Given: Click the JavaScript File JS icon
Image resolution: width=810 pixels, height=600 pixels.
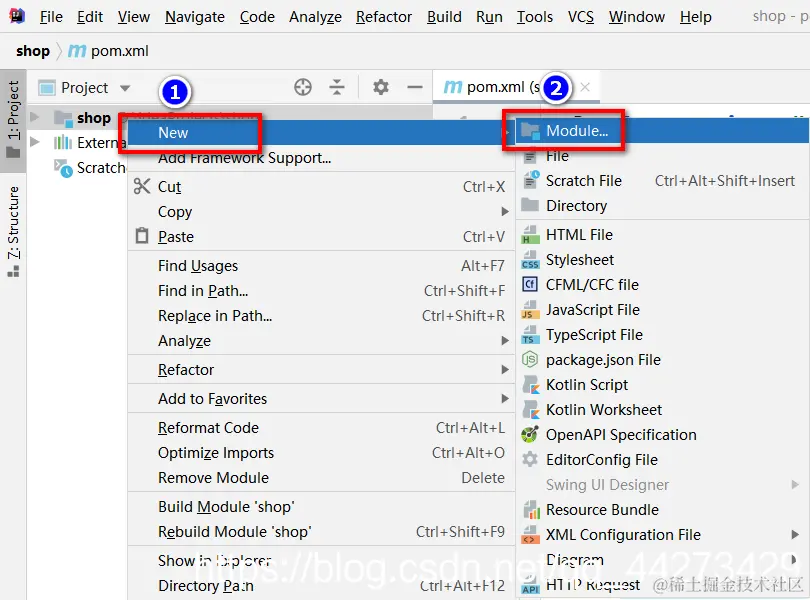Looking at the screenshot, I should pyautogui.click(x=530, y=310).
